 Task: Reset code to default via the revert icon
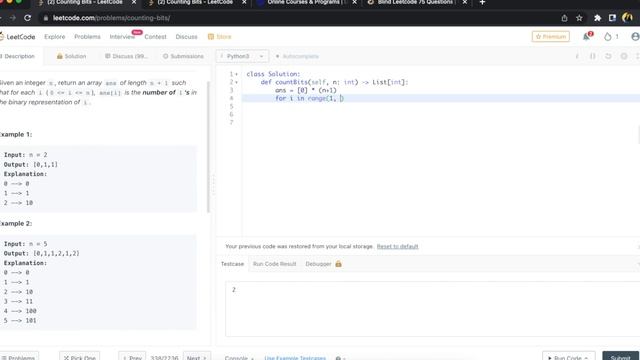point(608,56)
